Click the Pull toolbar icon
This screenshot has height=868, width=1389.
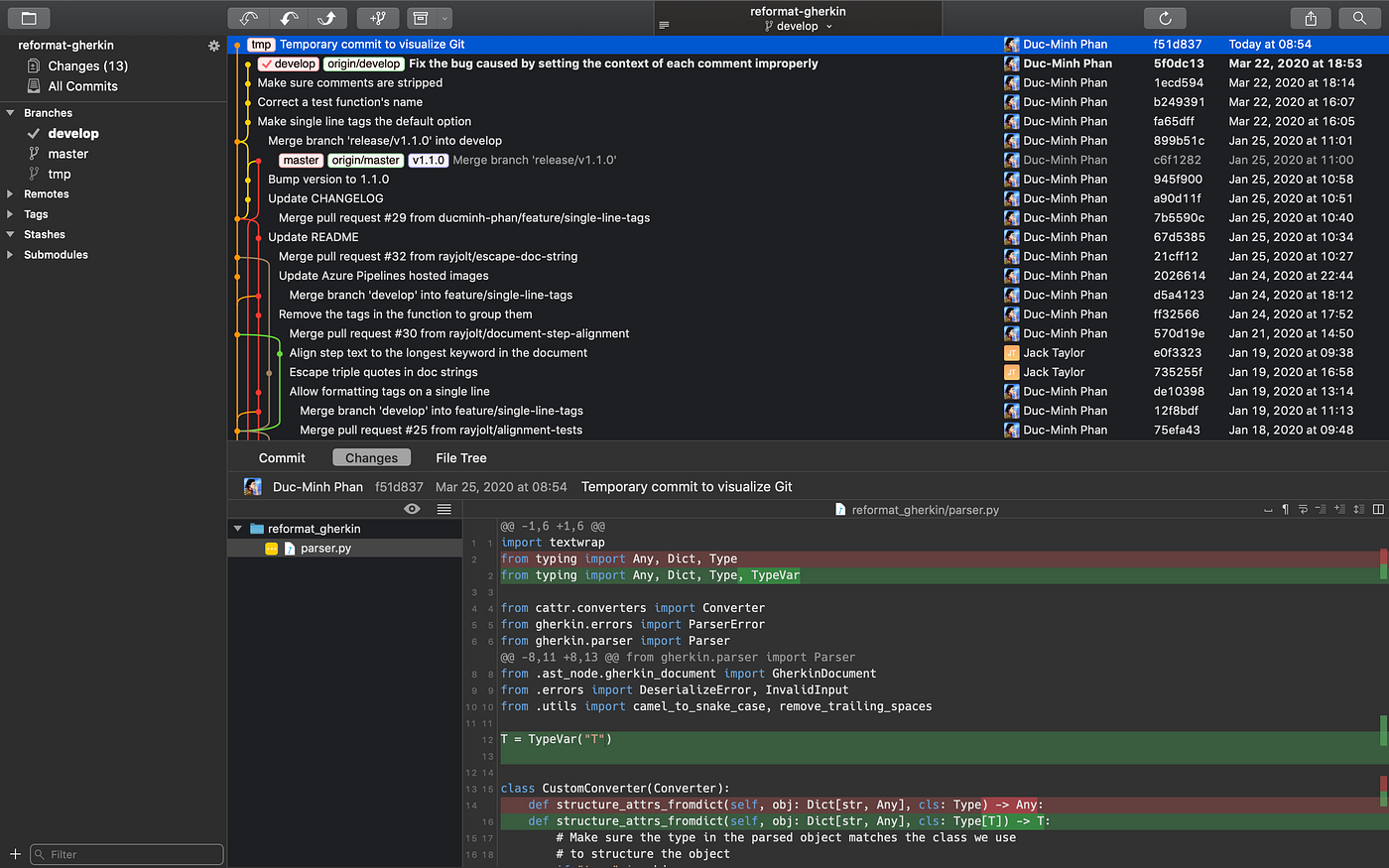pyautogui.click(x=288, y=18)
